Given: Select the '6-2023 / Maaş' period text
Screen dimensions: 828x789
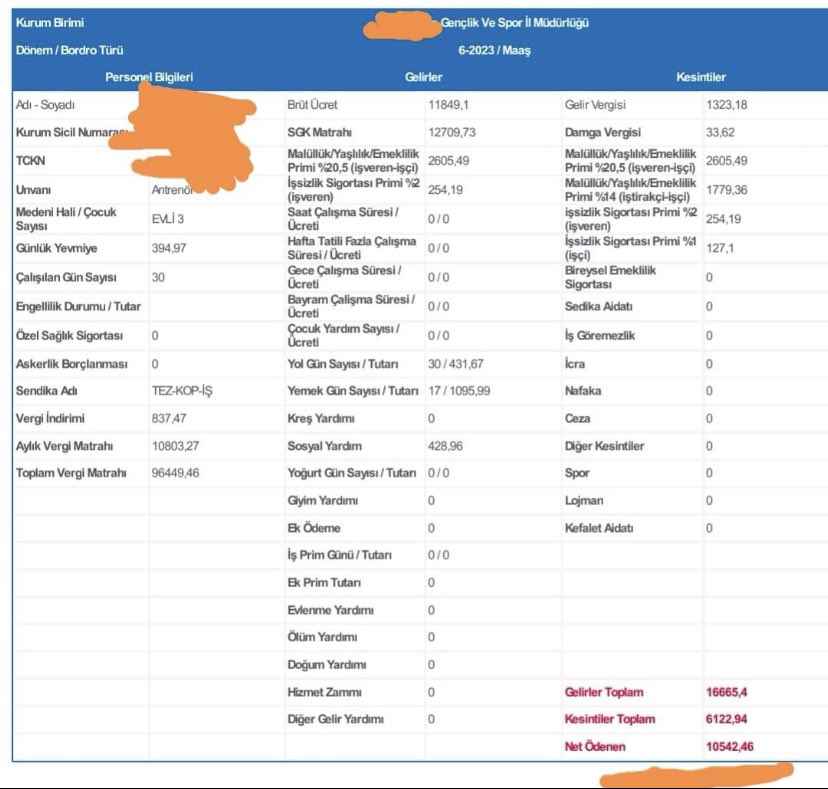Looking at the screenshot, I should pyautogui.click(x=494, y=50).
